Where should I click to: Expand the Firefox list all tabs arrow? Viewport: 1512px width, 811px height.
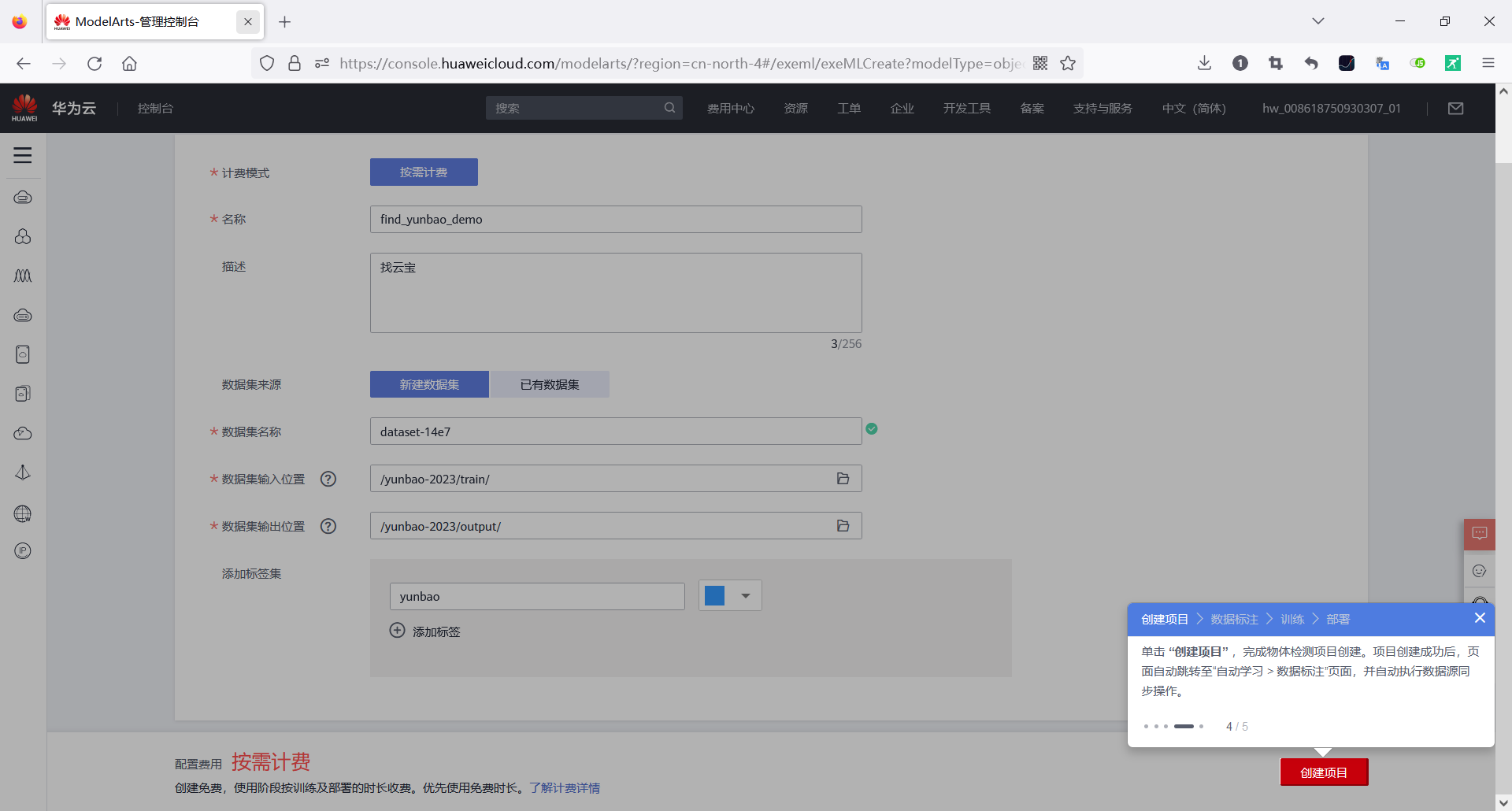pyautogui.click(x=1318, y=21)
